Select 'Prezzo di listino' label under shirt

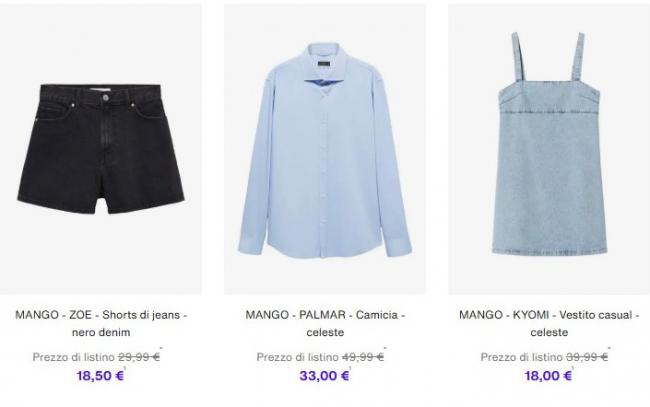298,357
